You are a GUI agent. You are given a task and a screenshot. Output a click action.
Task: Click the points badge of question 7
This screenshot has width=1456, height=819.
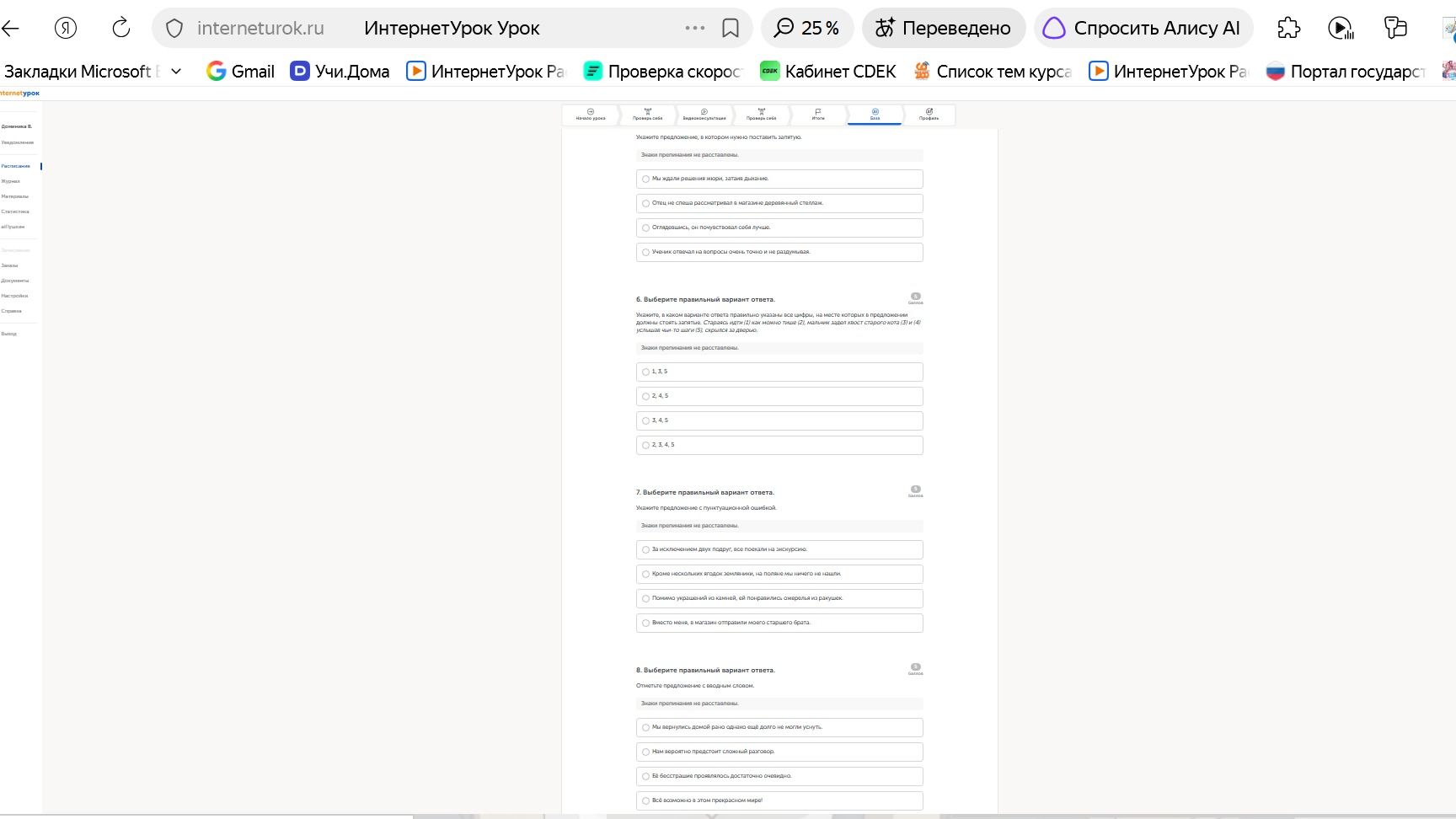[x=916, y=491]
